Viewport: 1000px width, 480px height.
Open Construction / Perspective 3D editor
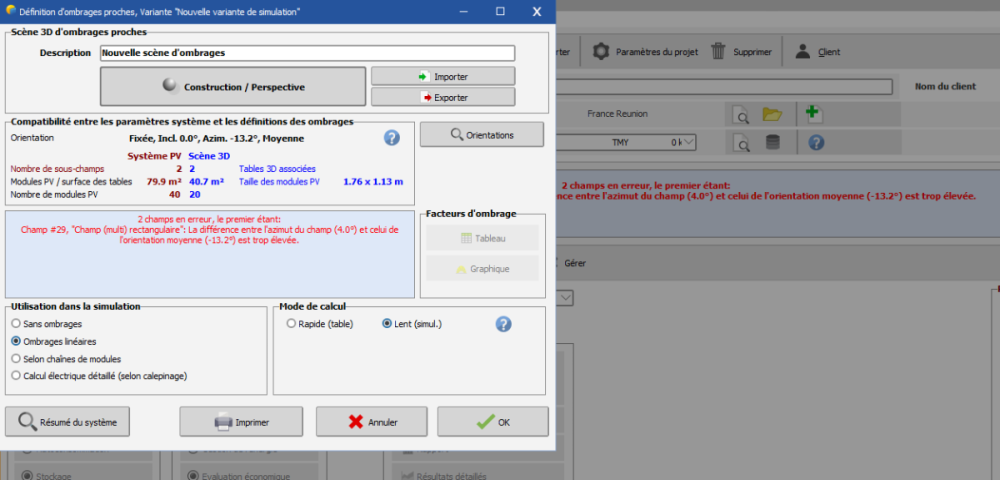233,87
